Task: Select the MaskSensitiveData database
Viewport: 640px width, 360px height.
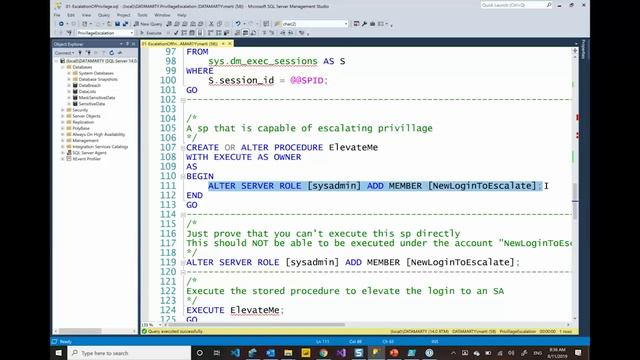Action: (97, 98)
